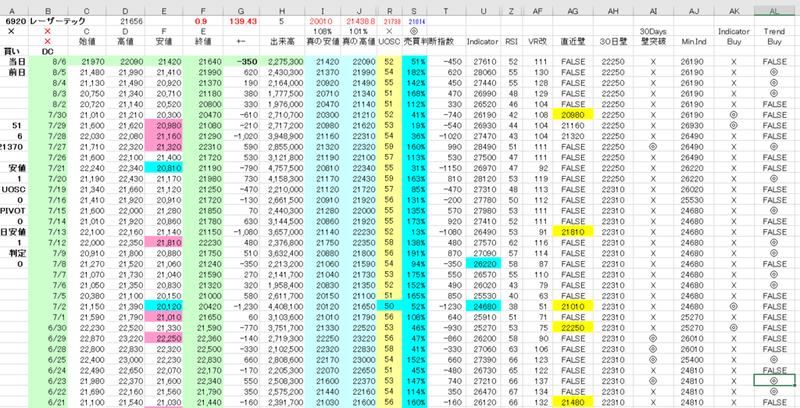Click the ◎ in column AK for 7/30

pyautogui.click(x=734, y=115)
